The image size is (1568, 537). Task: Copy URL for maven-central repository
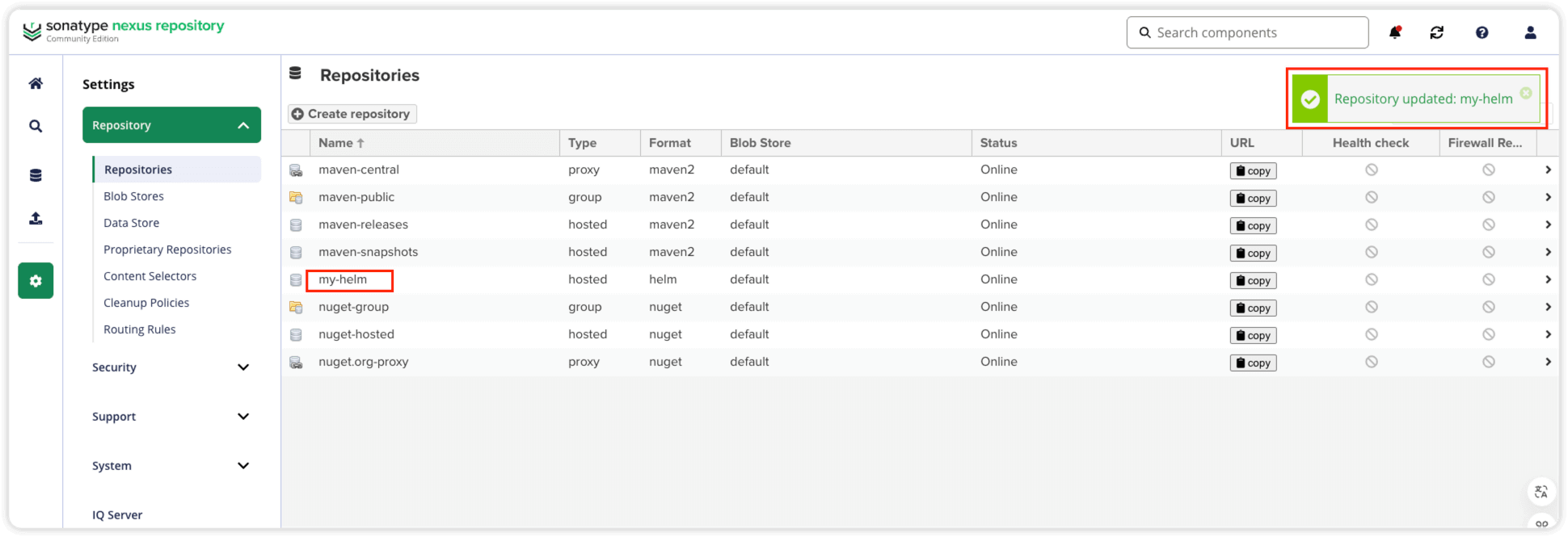coord(1253,170)
